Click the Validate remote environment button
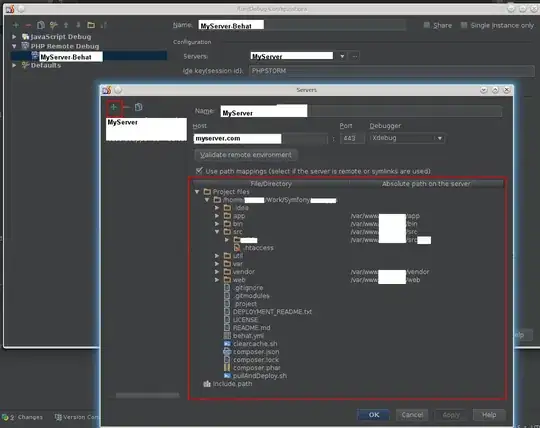 pos(246,155)
